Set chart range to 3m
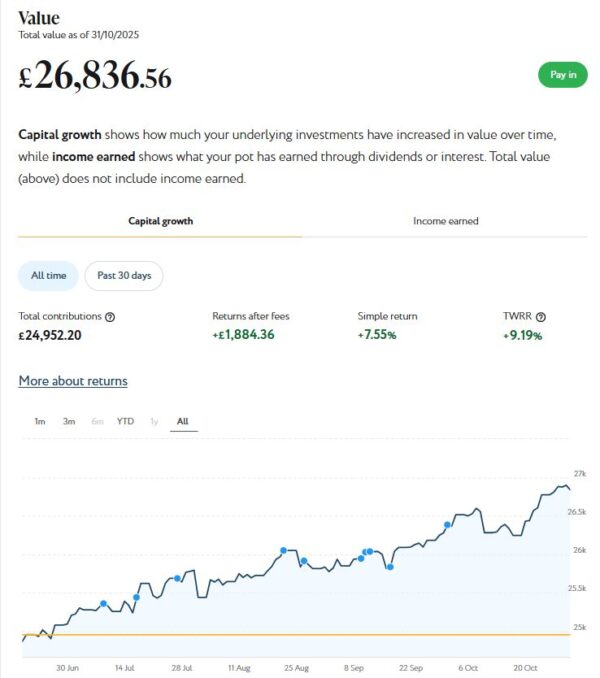Screen dimensions: 600x678 [69, 421]
